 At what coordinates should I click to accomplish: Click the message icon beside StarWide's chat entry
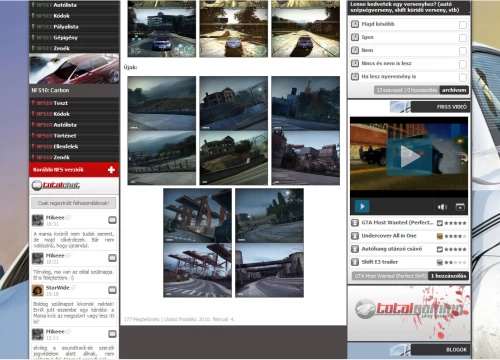click(112, 290)
